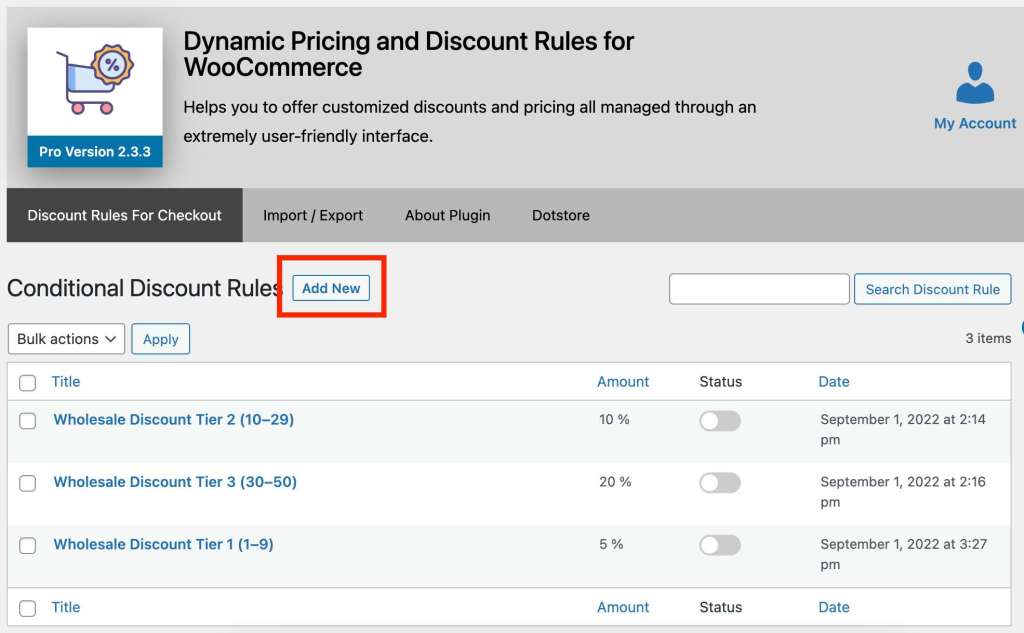The image size is (1024, 633).
Task: Expand the Bulk actions dropdown
Action: point(66,339)
